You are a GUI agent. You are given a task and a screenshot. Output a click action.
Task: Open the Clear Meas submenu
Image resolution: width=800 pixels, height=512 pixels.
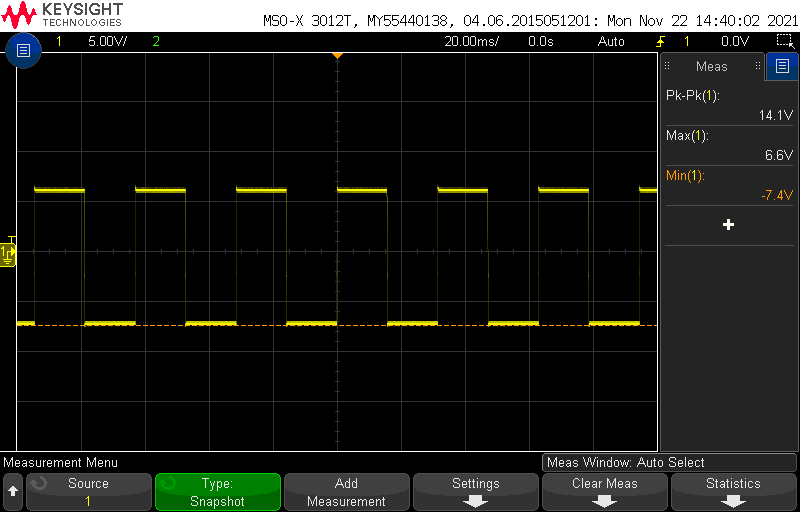[x=604, y=492]
